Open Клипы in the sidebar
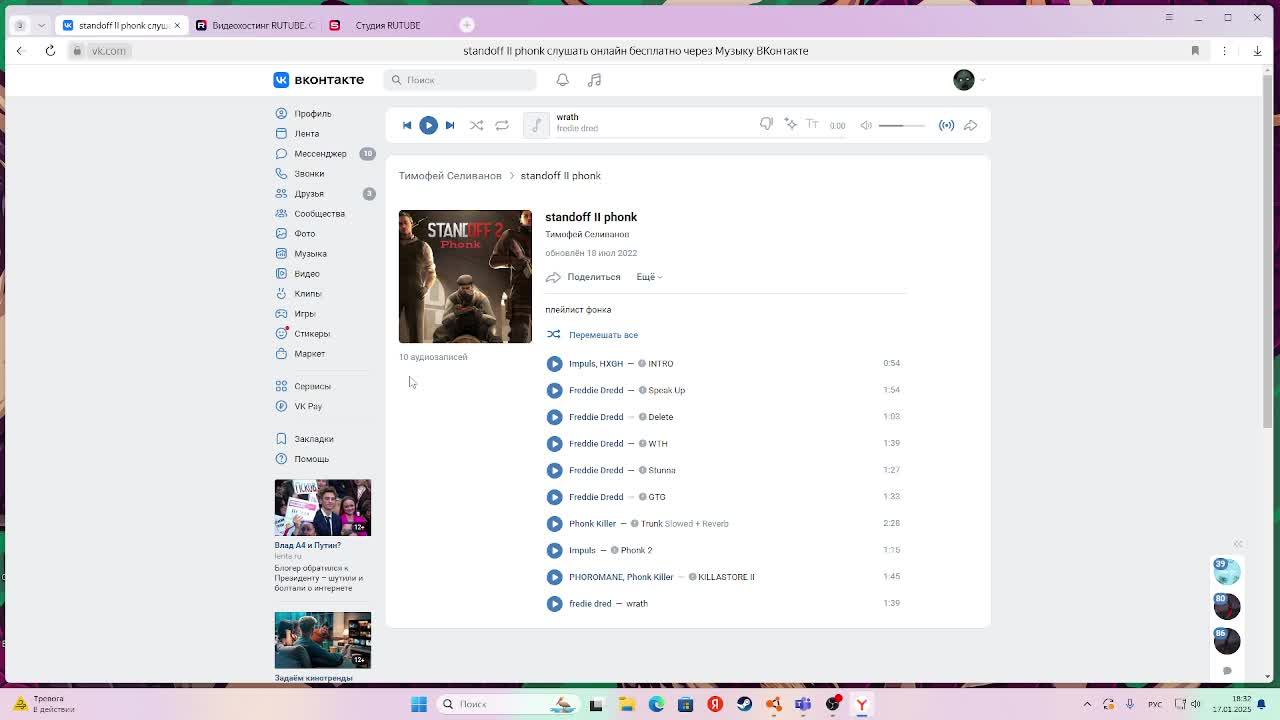 click(307, 294)
